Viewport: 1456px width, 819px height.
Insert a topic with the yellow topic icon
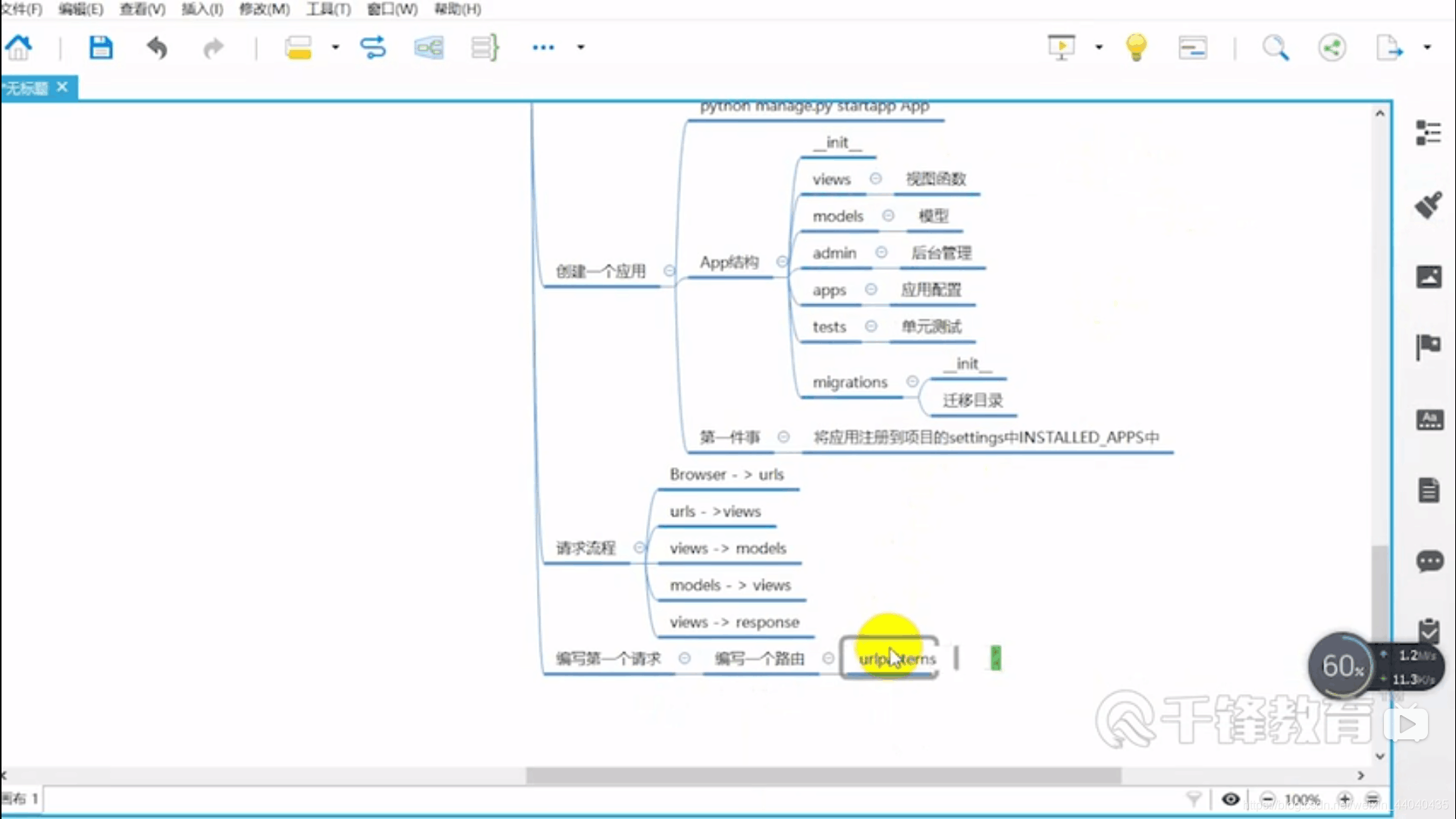click(298, 48)
